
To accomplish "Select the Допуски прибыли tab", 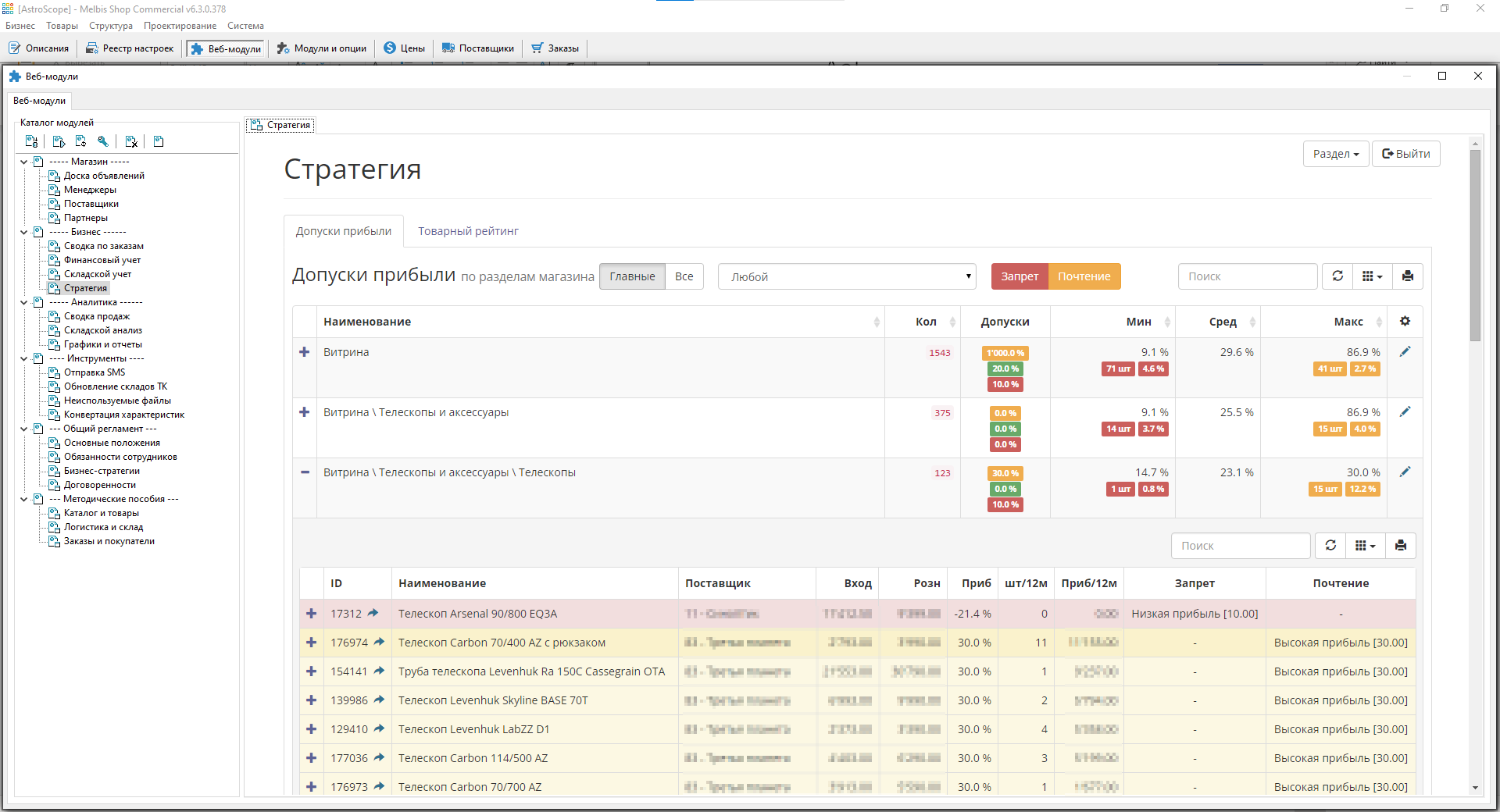I will tap(344, 231).
